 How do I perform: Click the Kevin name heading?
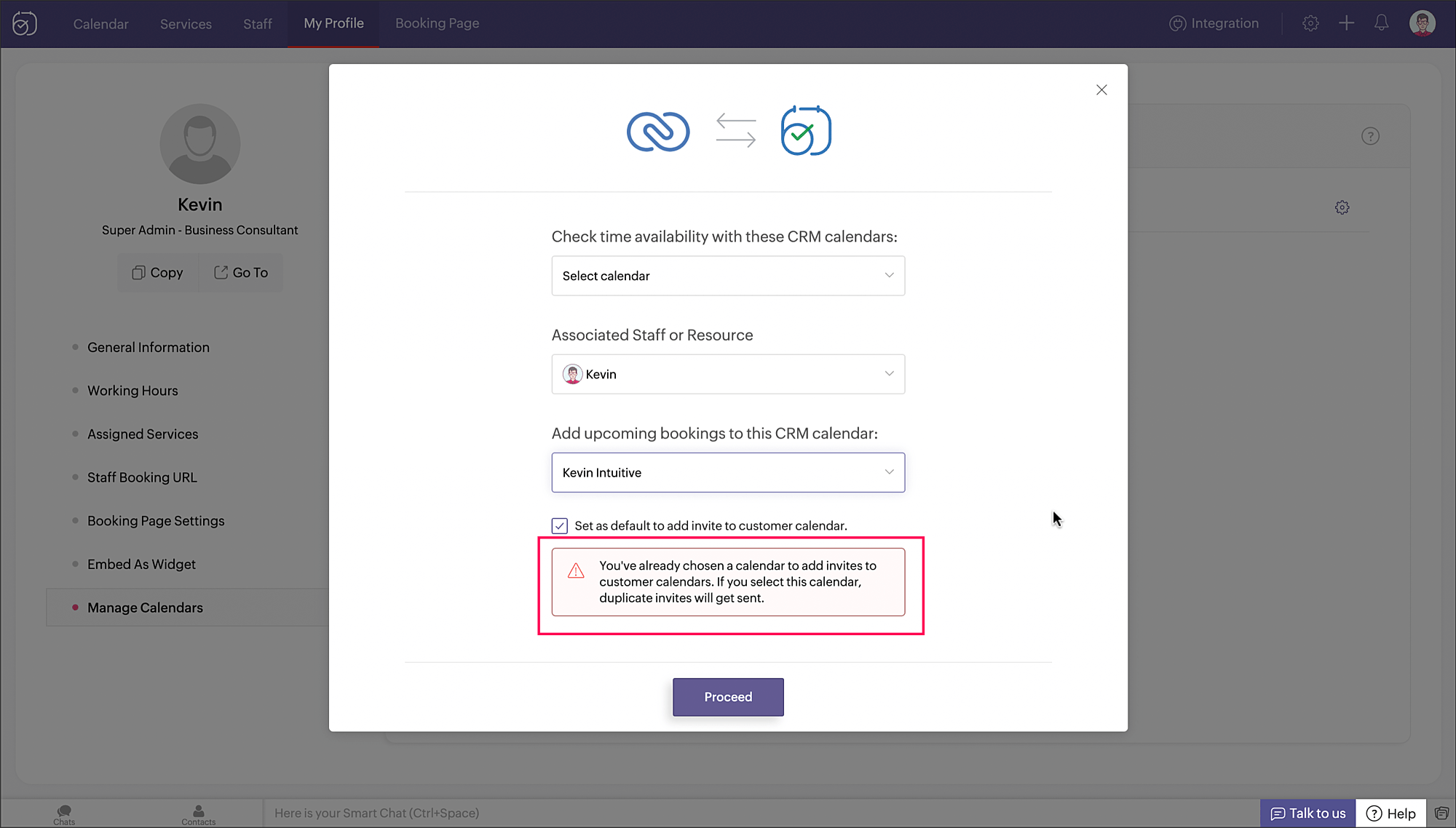(x=200, y=204)
